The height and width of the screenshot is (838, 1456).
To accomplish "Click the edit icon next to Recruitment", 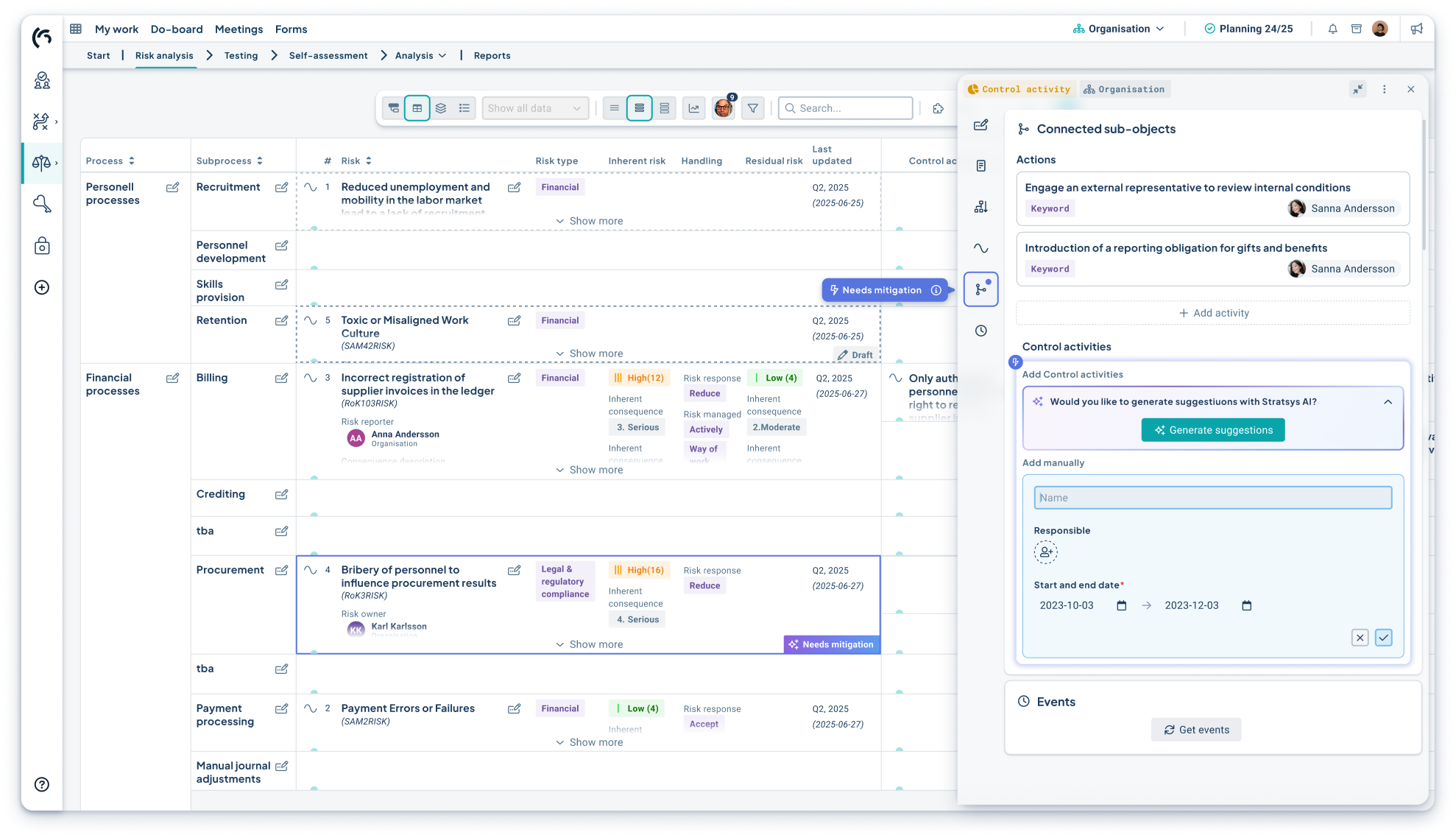I will (281, 188).
